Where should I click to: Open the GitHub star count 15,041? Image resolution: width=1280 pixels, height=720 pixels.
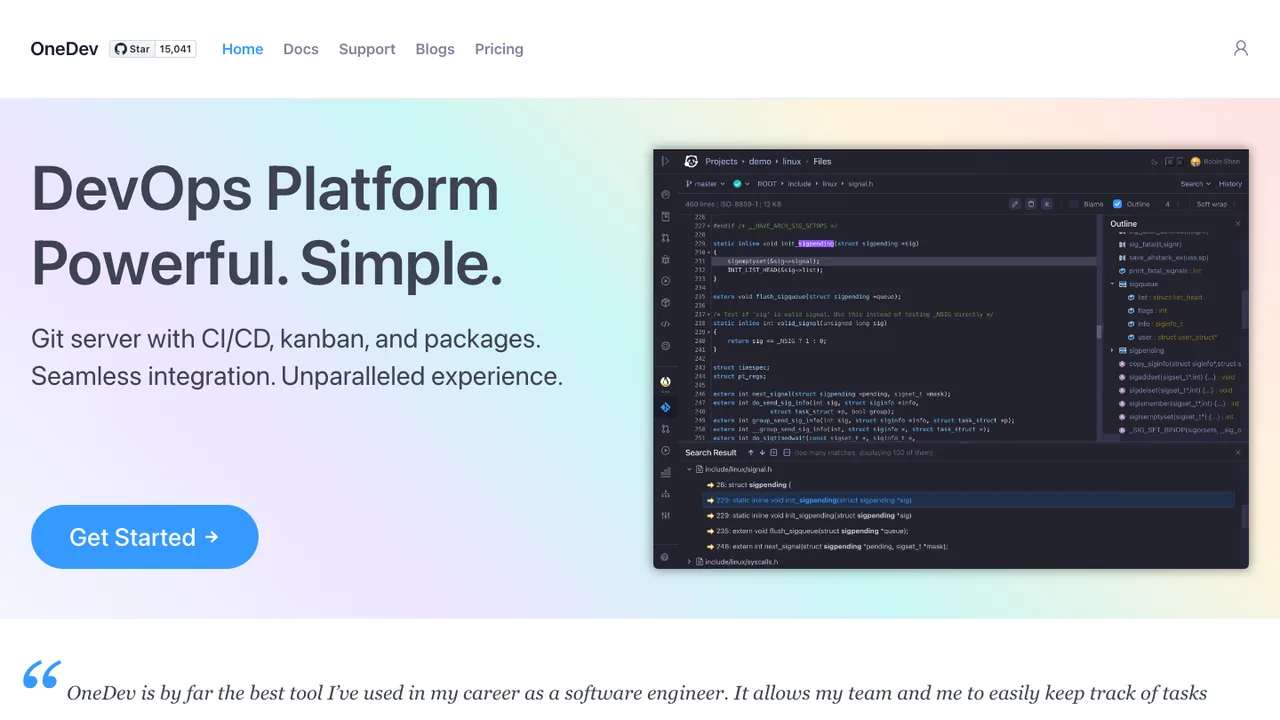(176, 49)
